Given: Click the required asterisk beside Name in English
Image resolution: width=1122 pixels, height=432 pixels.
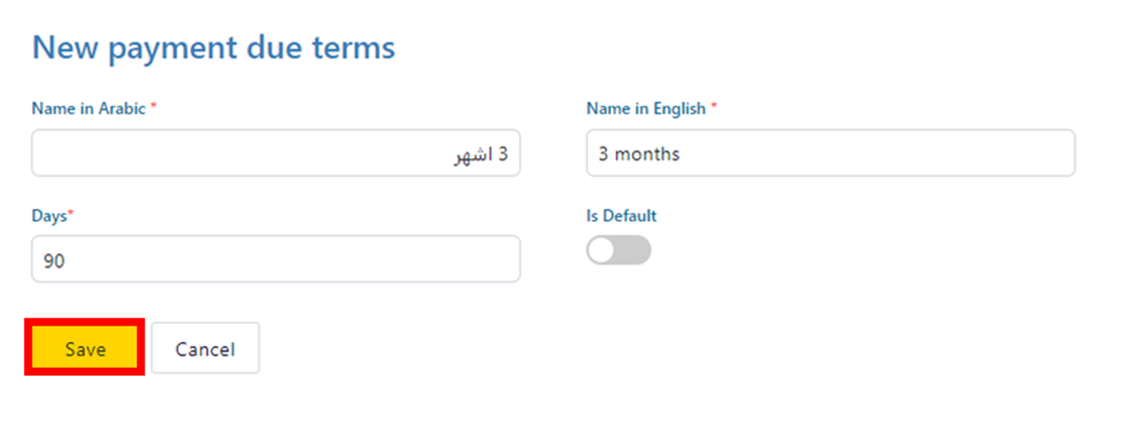Looking at the screenshot, I should (714, 107).
